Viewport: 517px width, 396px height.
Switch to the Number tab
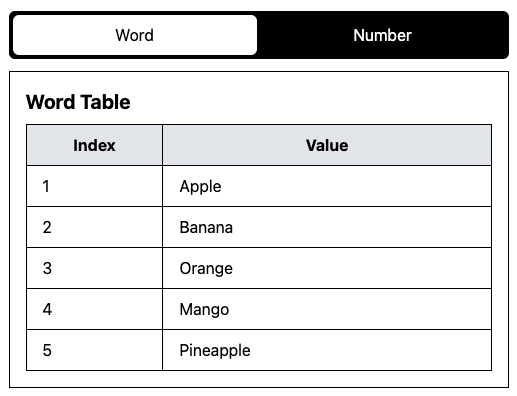[x=382, y=35]
